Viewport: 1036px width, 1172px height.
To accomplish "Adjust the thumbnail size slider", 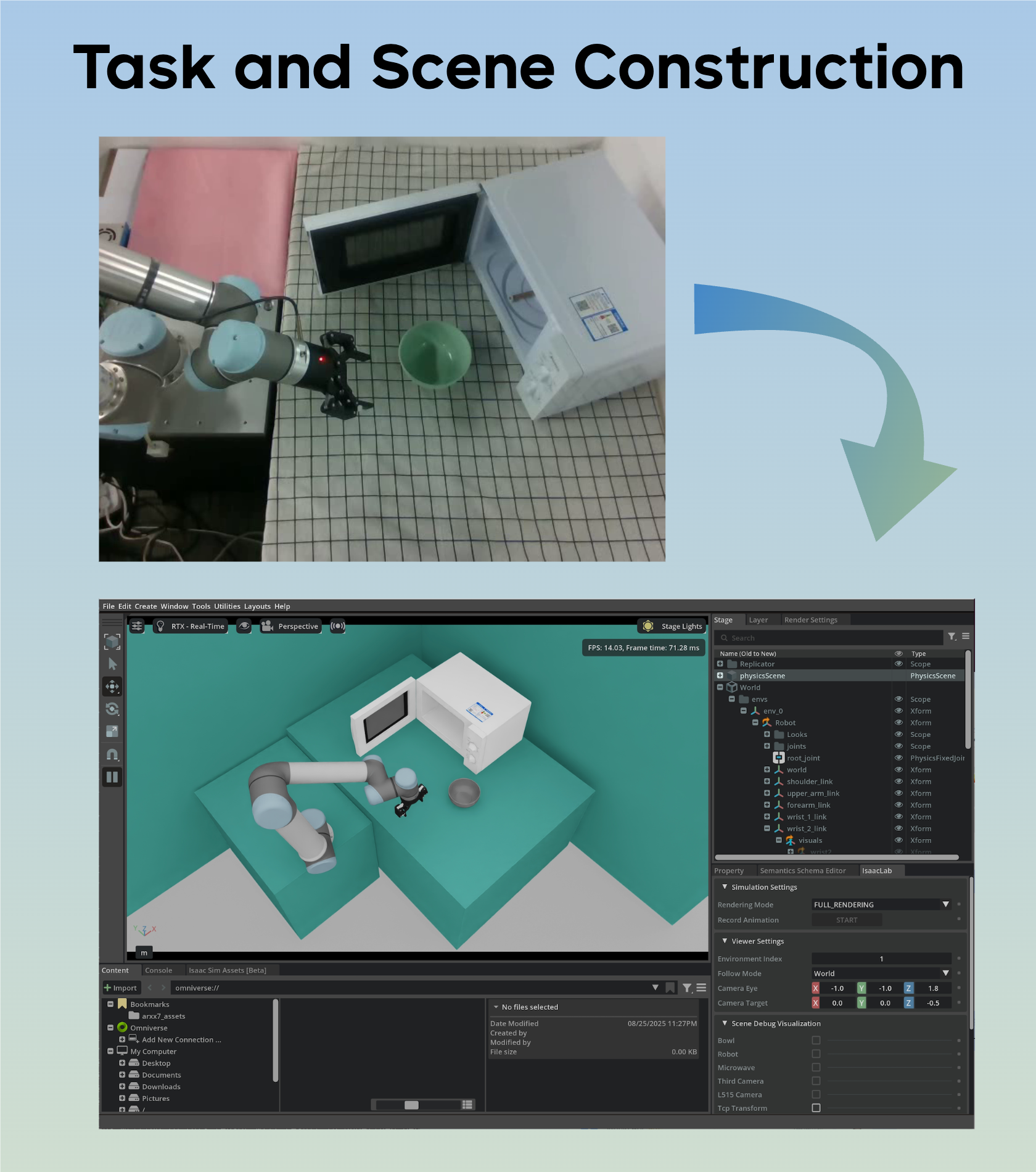I will point(411,1105).
